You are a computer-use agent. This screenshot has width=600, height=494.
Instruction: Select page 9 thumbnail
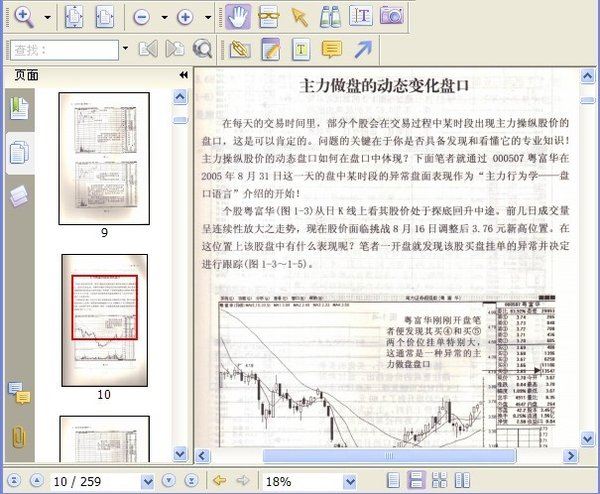[104, 158]
